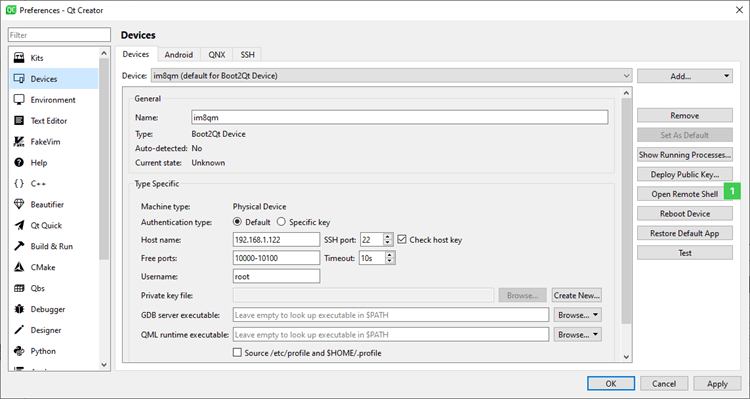Select the FakeVim icon
The width and height of the screenshot is (750, 400).
(x=19, y=142)
